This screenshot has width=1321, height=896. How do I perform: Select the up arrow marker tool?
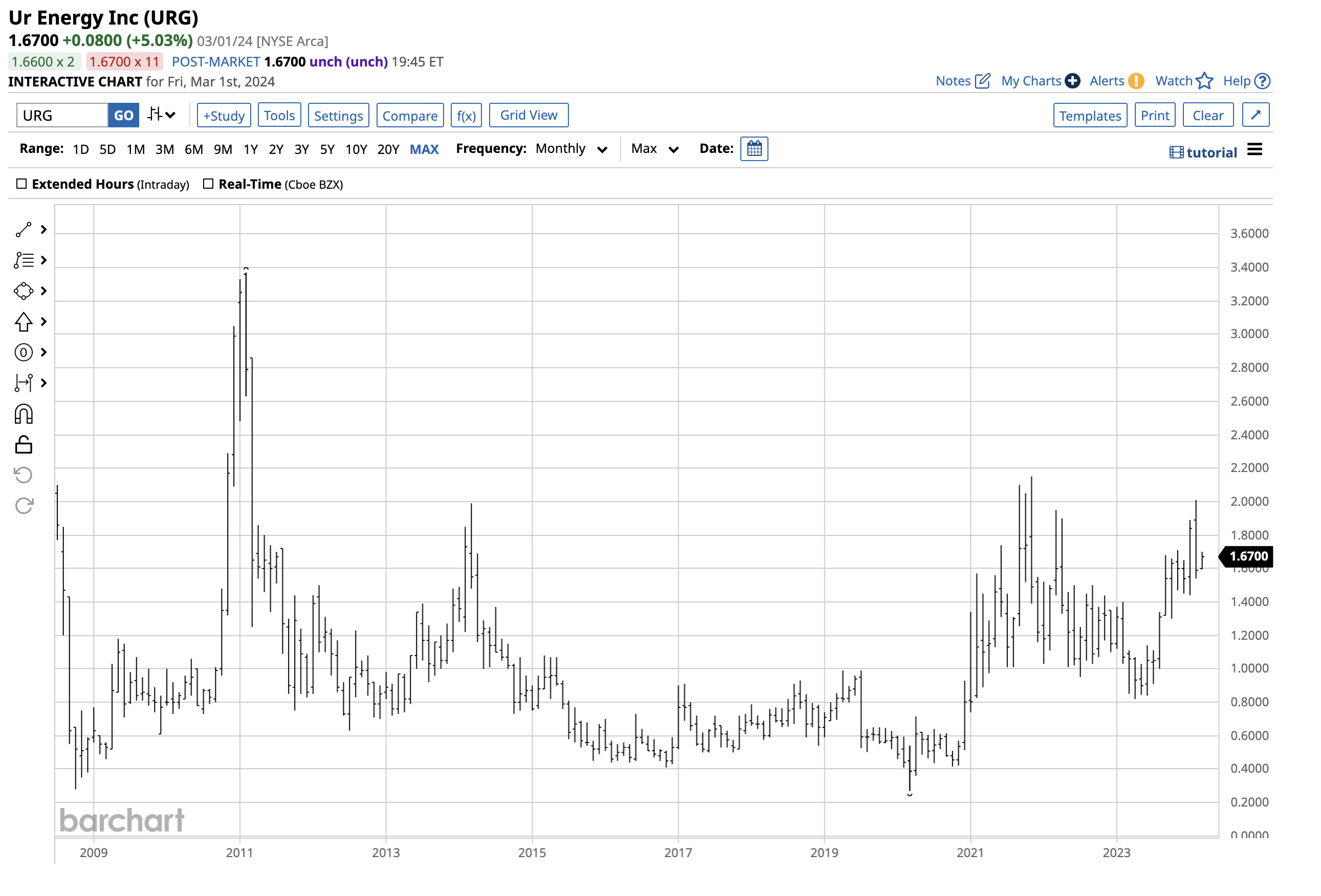(x=24, y=322)
